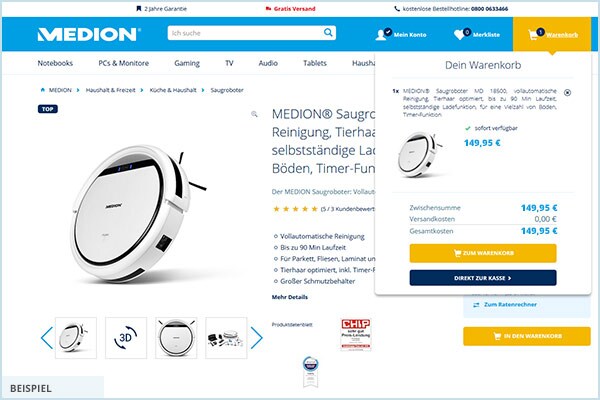Open the Zum Ratenrechner link
Image resolution: width=600 pixels, height=400 pixels.
click(505, 305)
